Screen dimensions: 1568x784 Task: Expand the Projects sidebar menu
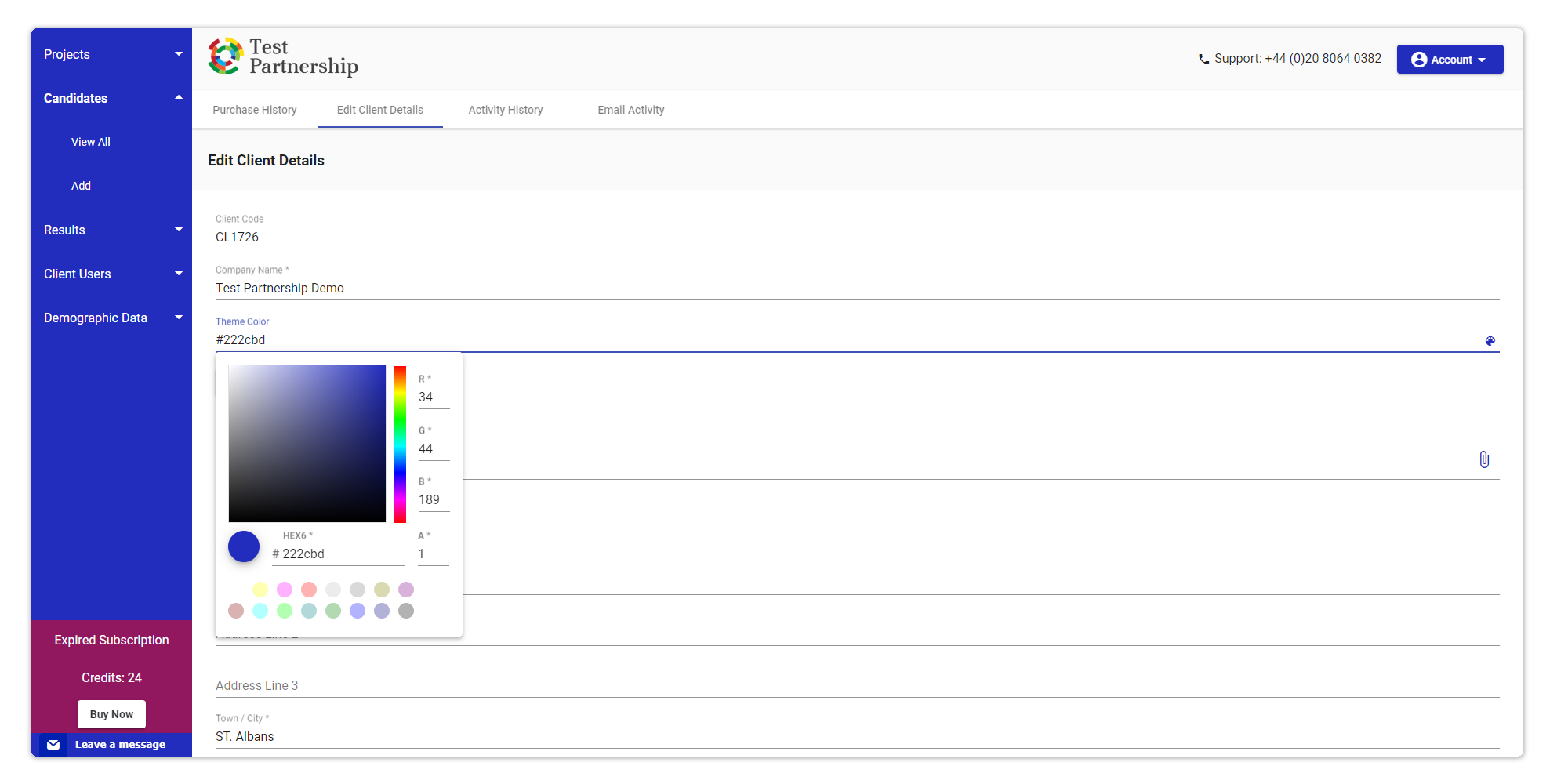[x=111, y=54]
